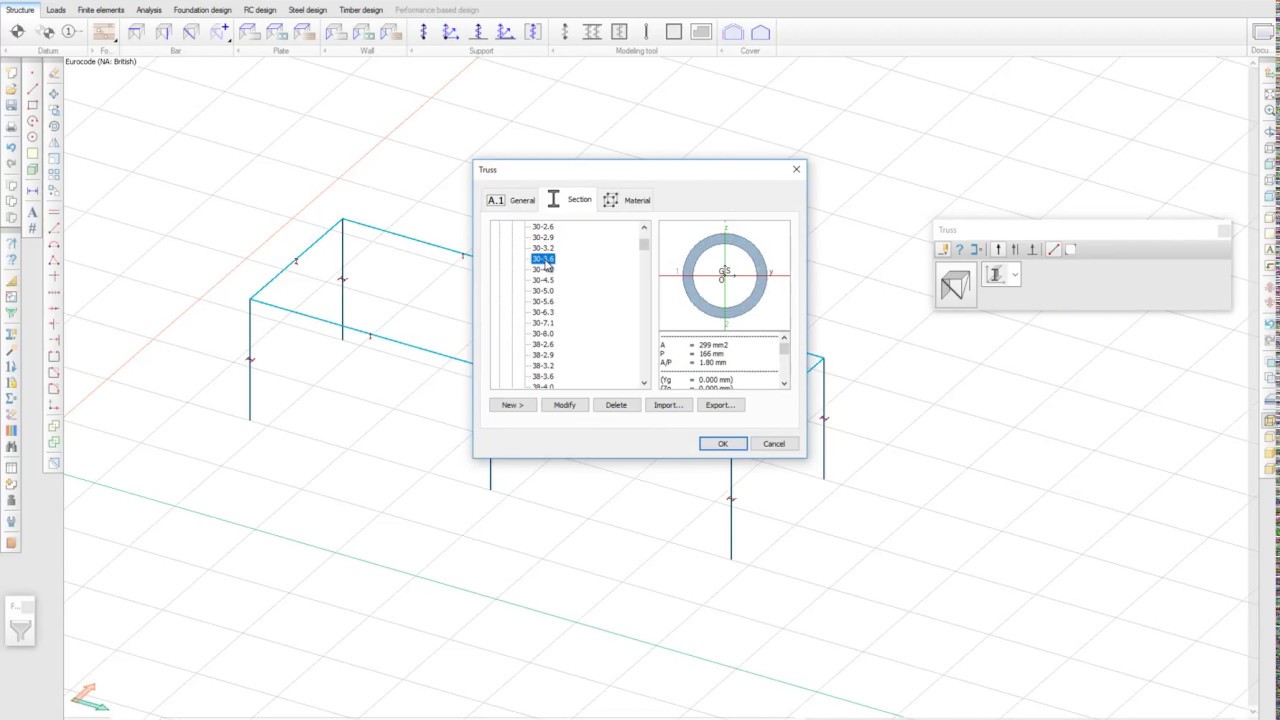Select the first Plate group tool
1280x720 pixels.
click(249, 32)
